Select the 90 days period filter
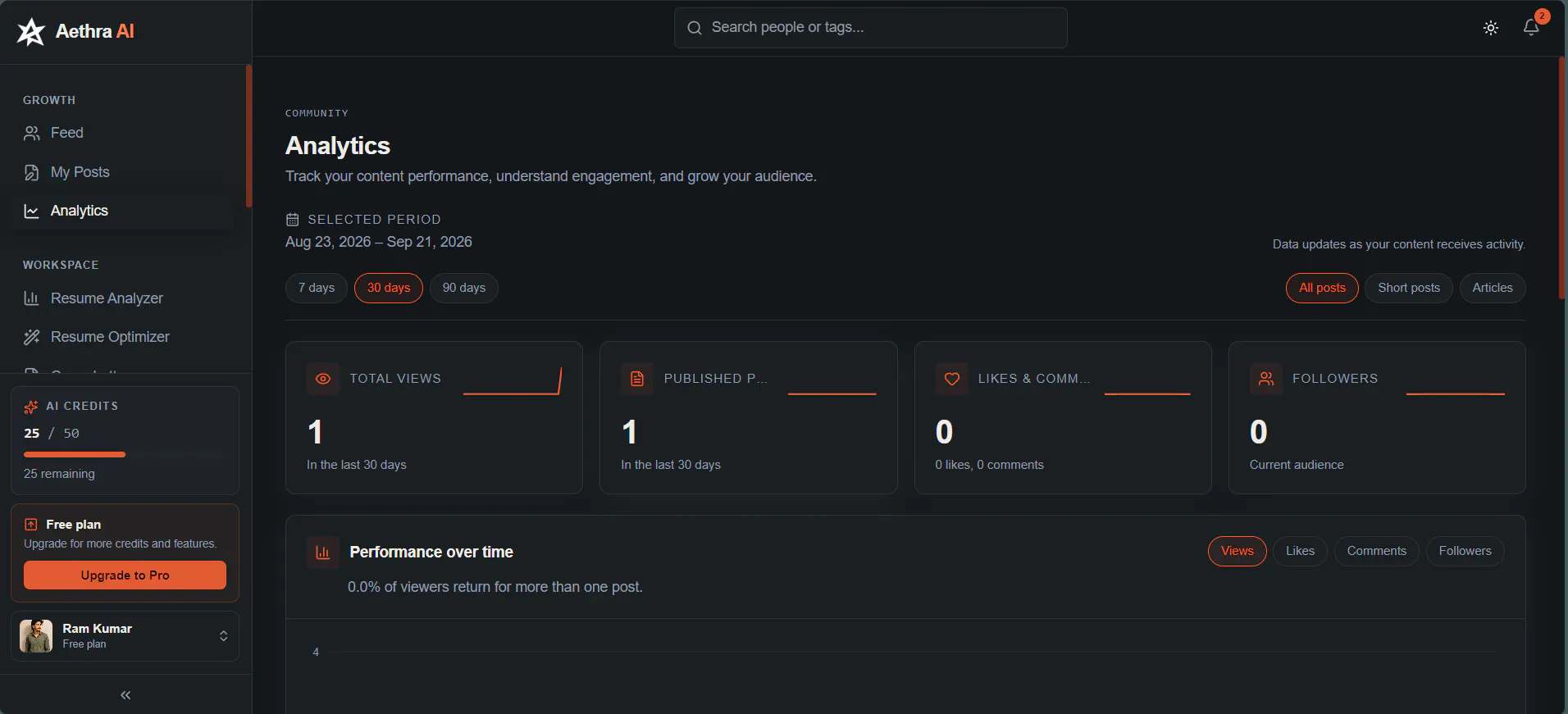 pos(464,288)
